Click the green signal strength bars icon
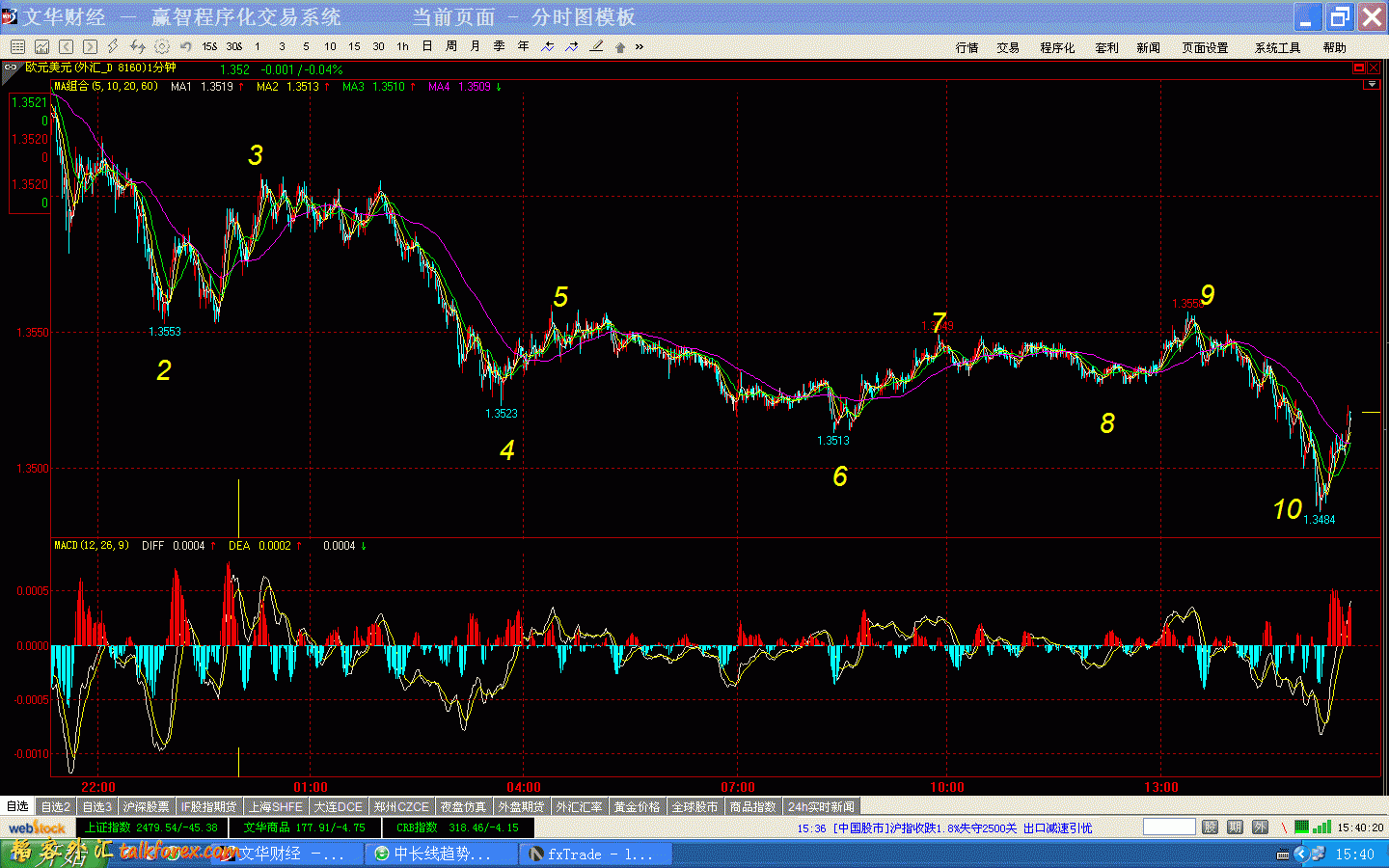The height and width of the screenshot is (868, 1389). (x=1321, y=827)
